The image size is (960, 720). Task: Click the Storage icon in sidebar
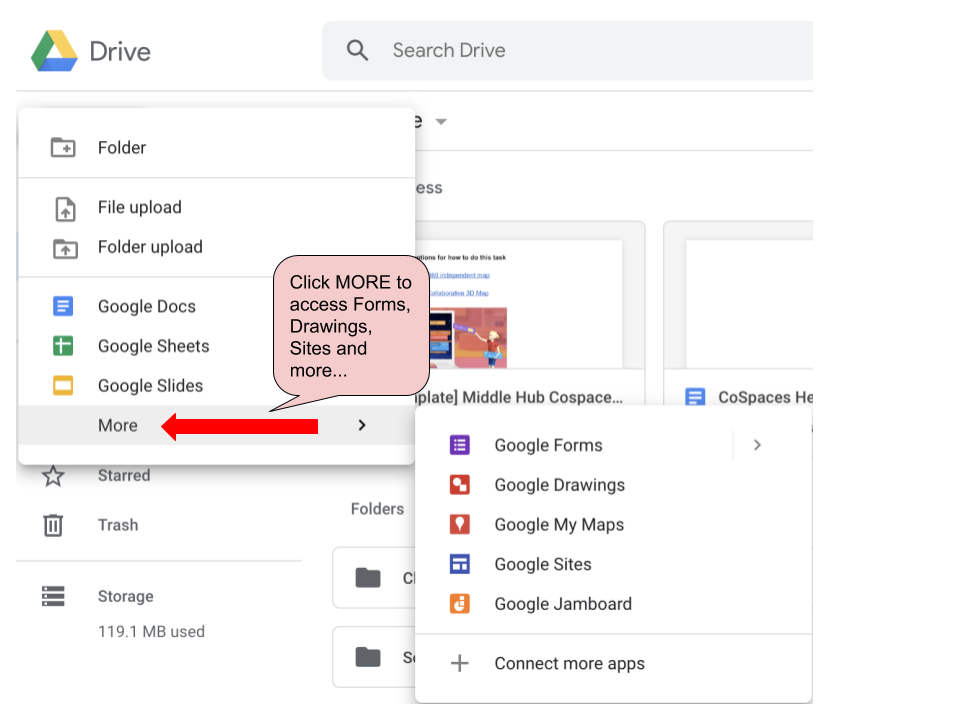(x=53, y=596)
